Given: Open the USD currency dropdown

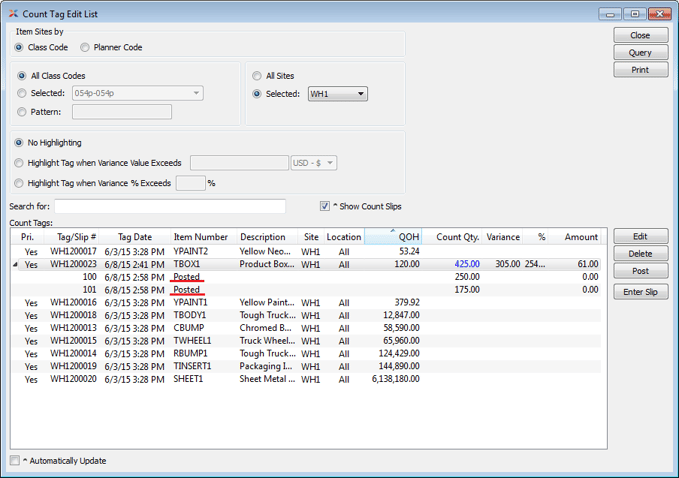Looking at the screenshot, I should pos(313,163).
